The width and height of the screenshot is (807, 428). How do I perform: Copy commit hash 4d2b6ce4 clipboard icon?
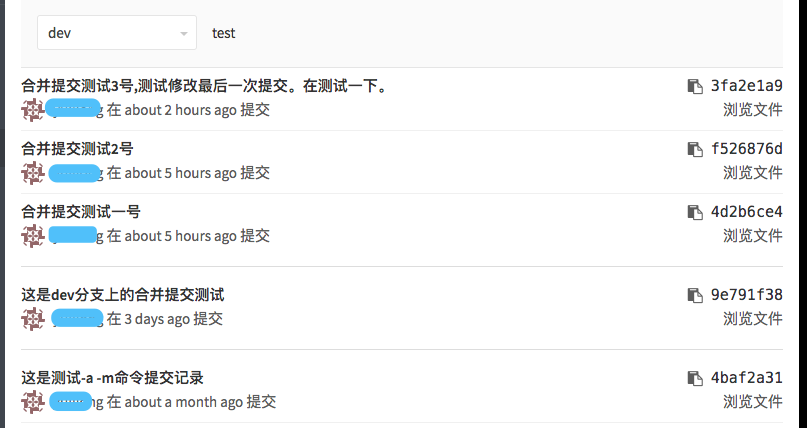[695, 213]
